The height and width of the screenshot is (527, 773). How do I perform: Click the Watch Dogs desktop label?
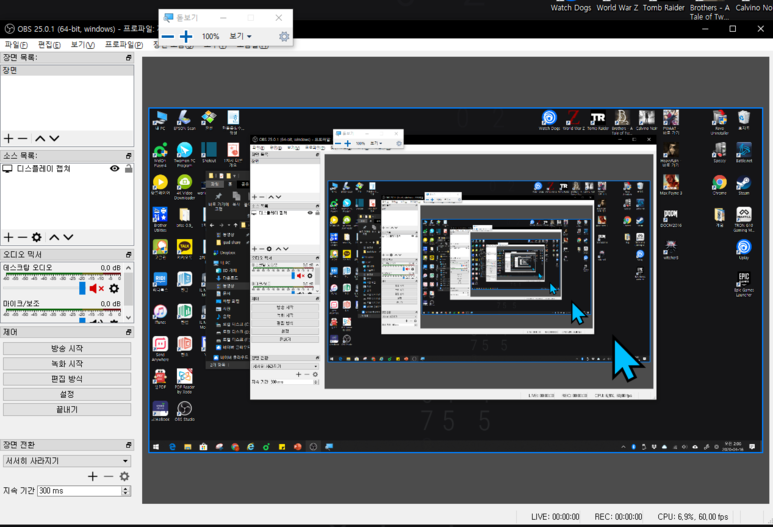571,7
